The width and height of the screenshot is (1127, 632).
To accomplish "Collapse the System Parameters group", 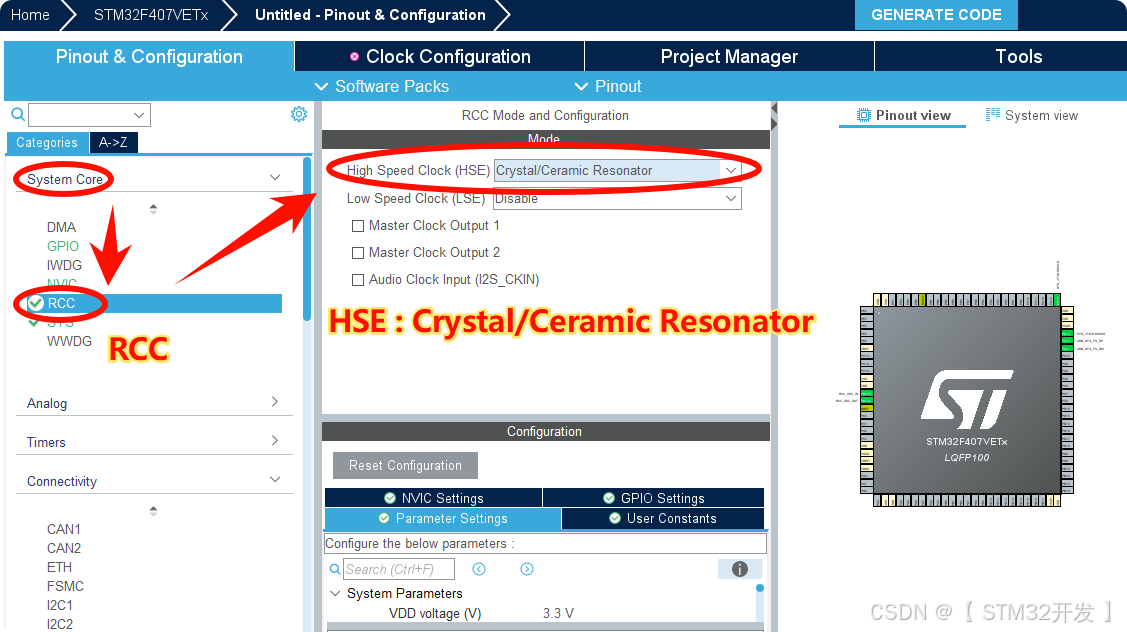I will [x=335, y=593].
